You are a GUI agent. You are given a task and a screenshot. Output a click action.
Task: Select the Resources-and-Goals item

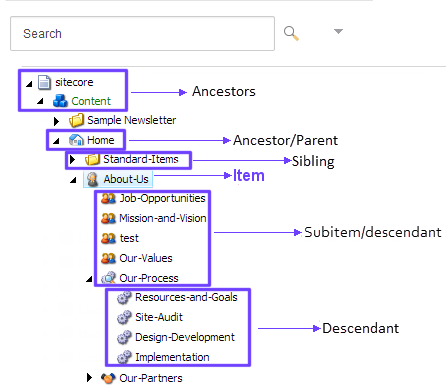point(186,297)
